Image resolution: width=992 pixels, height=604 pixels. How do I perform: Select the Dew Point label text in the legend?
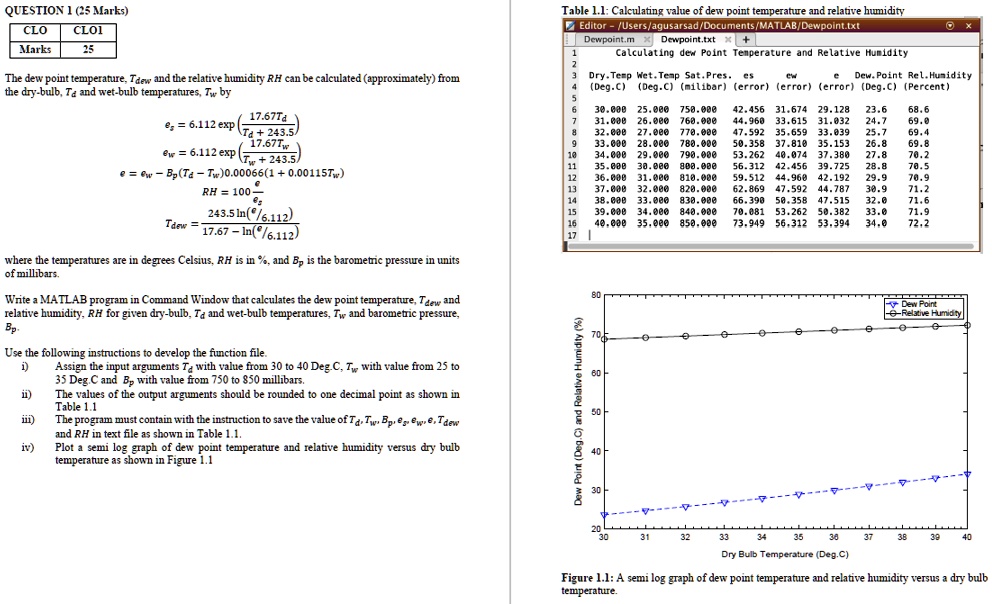point(922,303)
